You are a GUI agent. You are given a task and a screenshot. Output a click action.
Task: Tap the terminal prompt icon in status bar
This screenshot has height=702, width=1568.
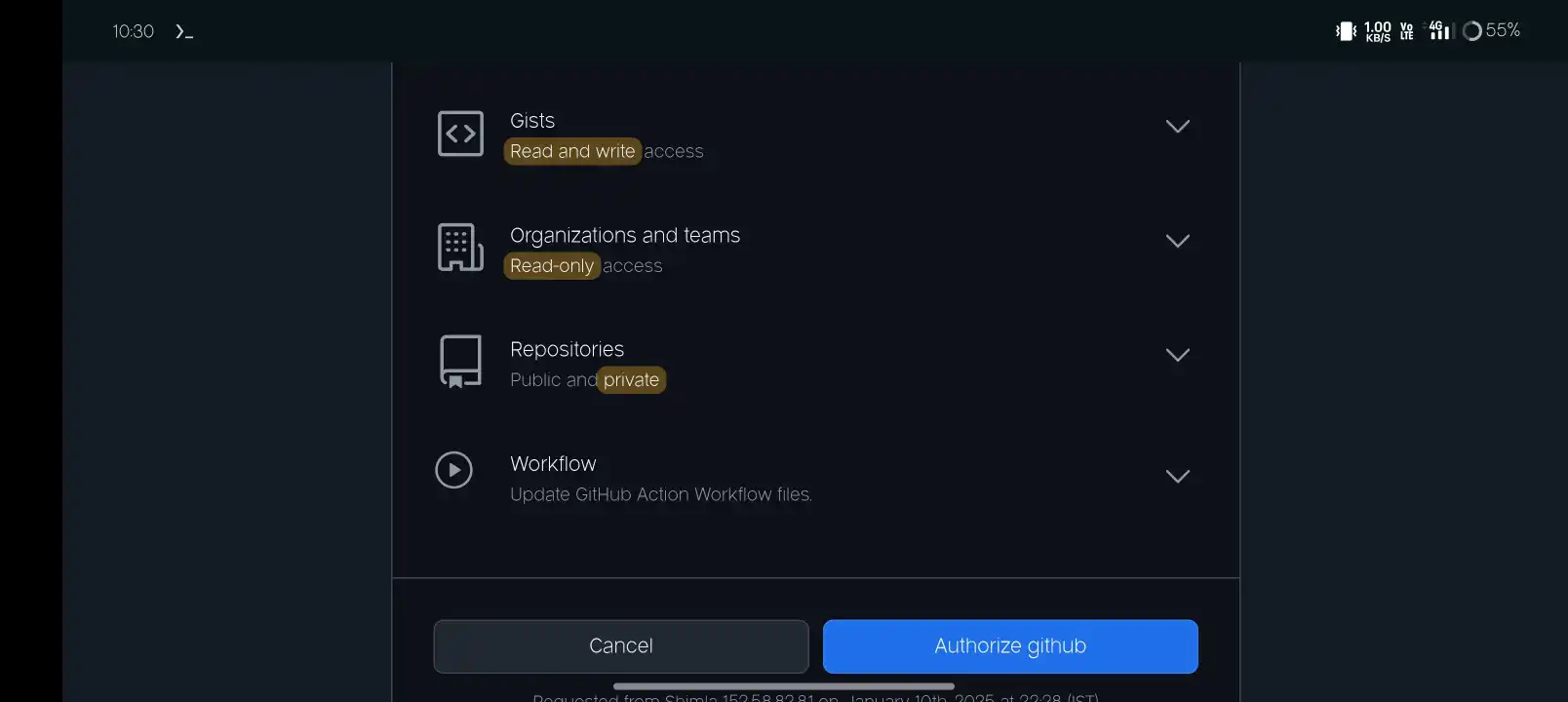184,31
